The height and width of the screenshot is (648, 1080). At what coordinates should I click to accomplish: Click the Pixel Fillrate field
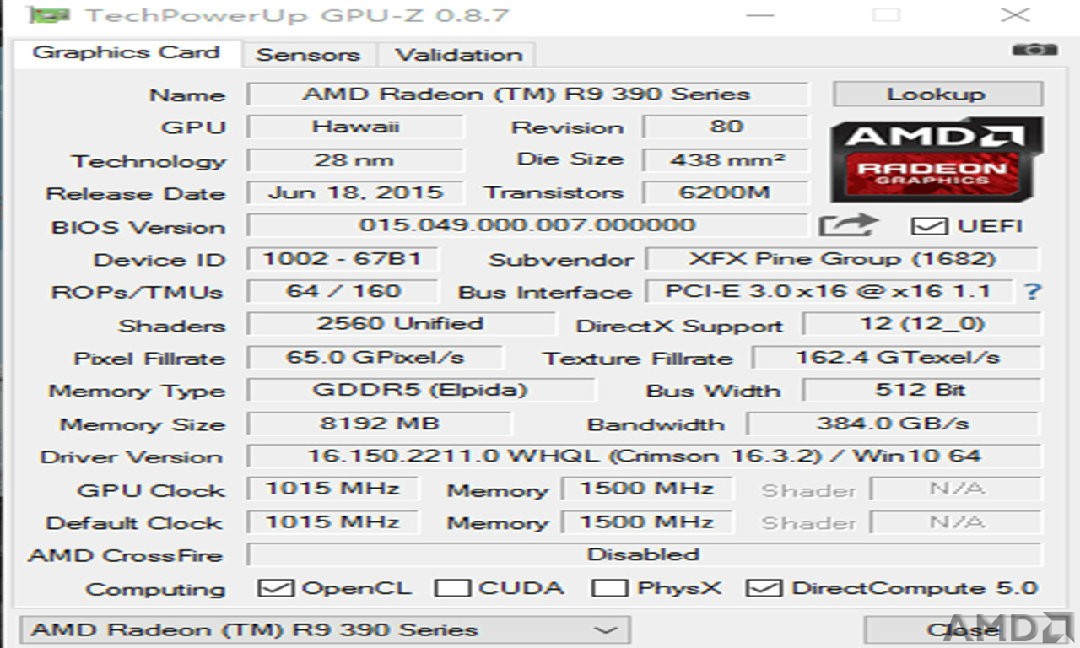coord(375,357)
